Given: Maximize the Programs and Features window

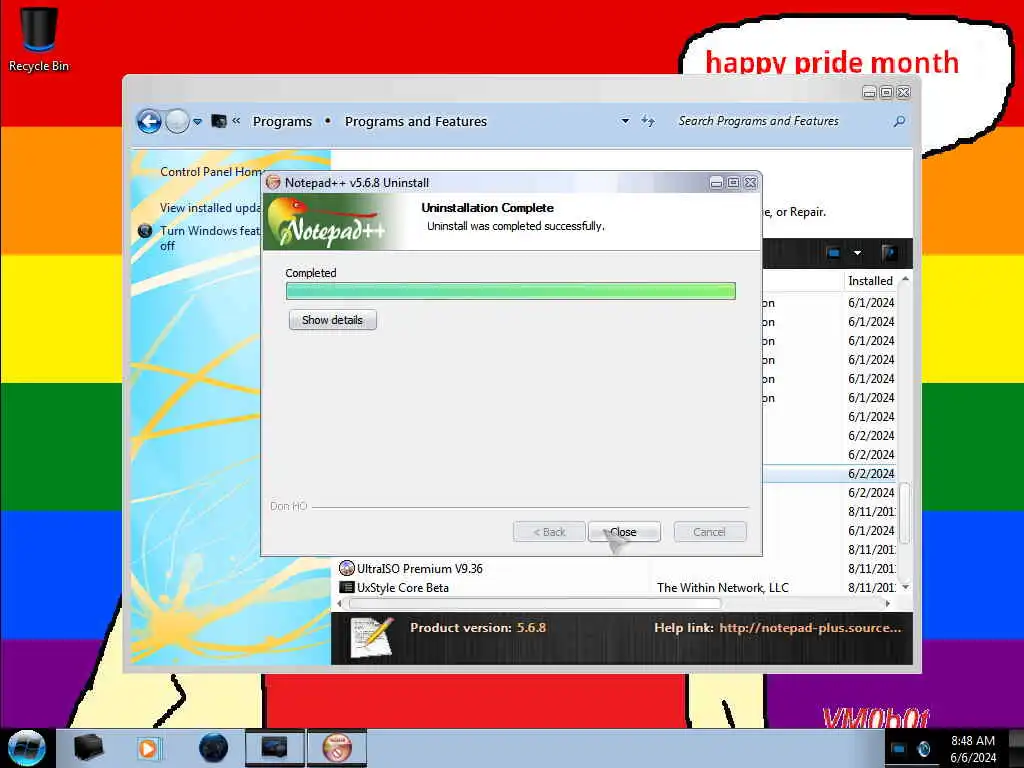Looking at the screenshot, I should tap(886, 93).
